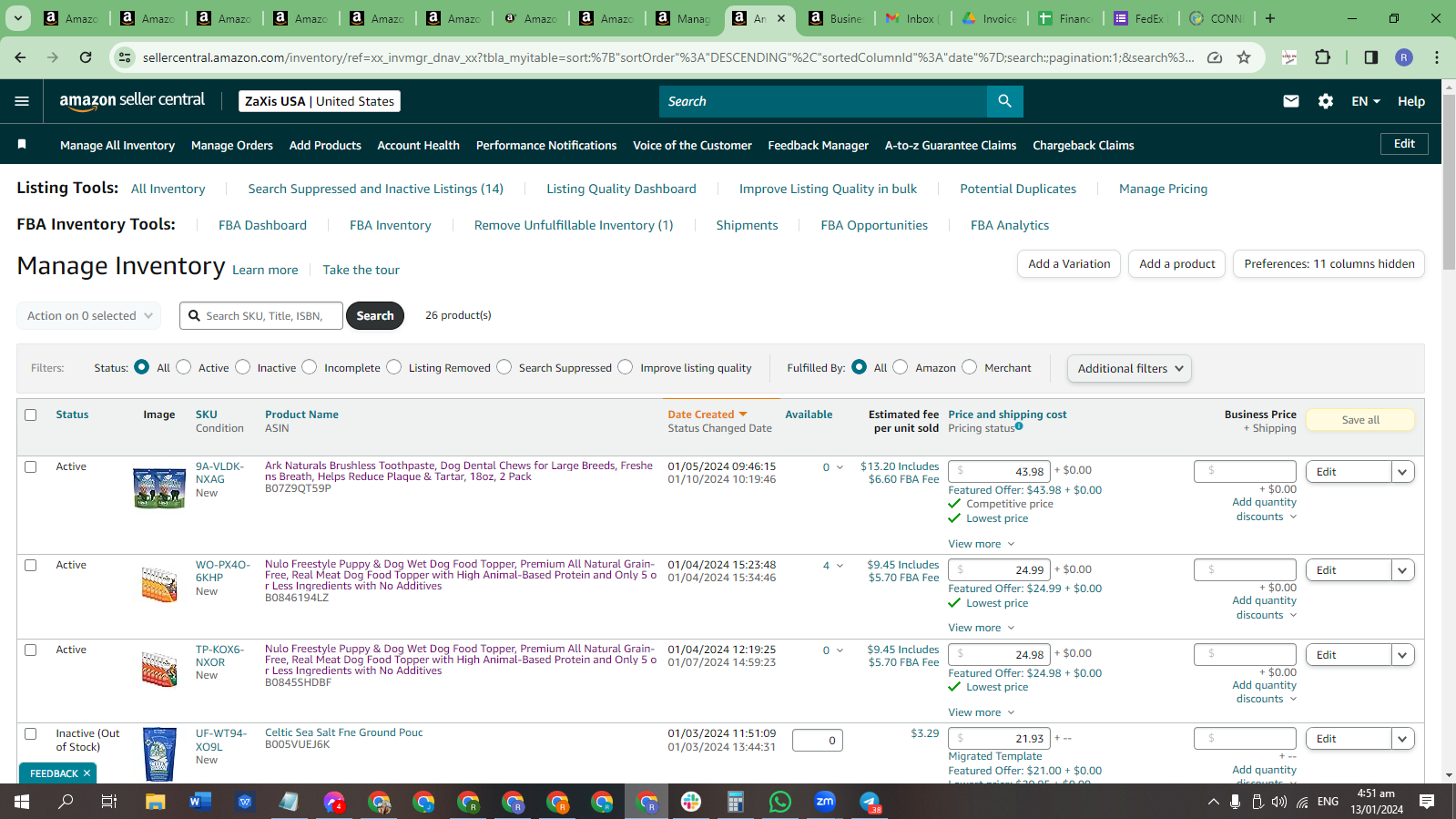Open Slack from the taskbar
Image resolution: width=1456 pixels, height=819 pixels.
[691, 802]
